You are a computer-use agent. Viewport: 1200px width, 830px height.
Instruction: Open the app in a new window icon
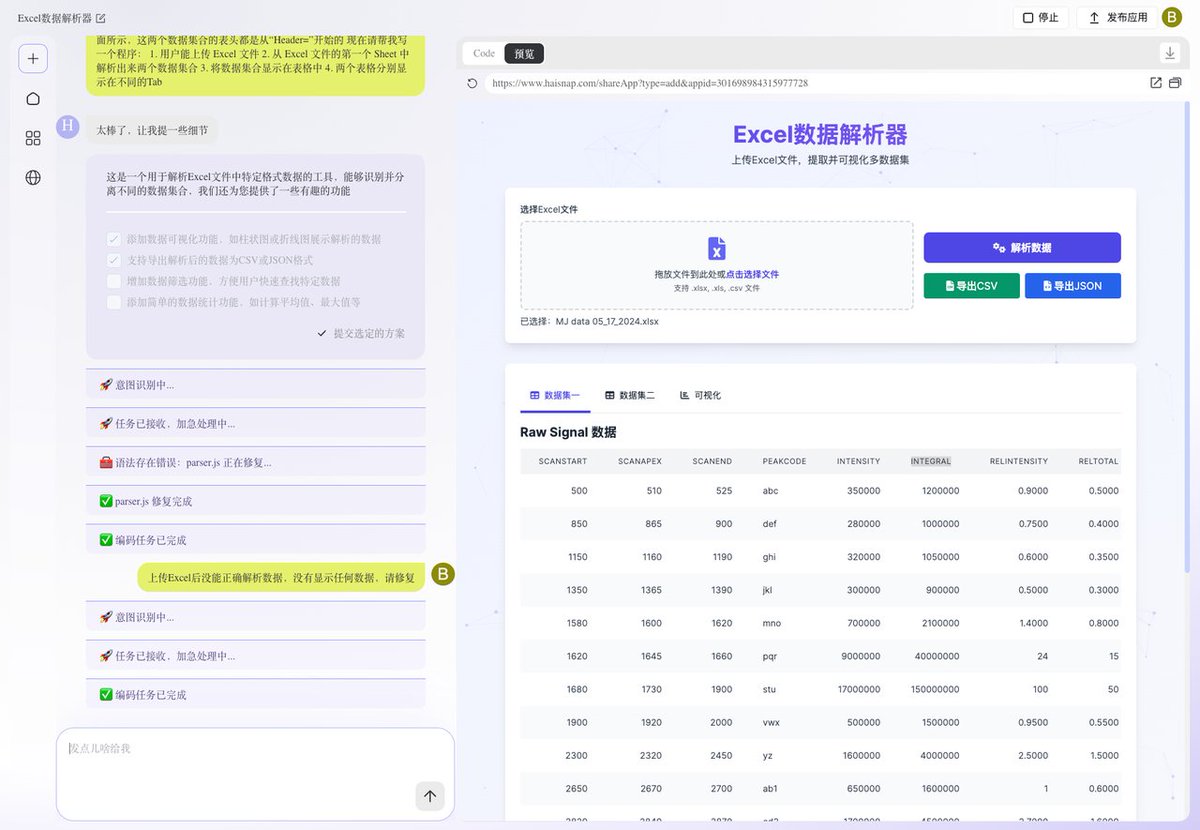(1156, 83)
